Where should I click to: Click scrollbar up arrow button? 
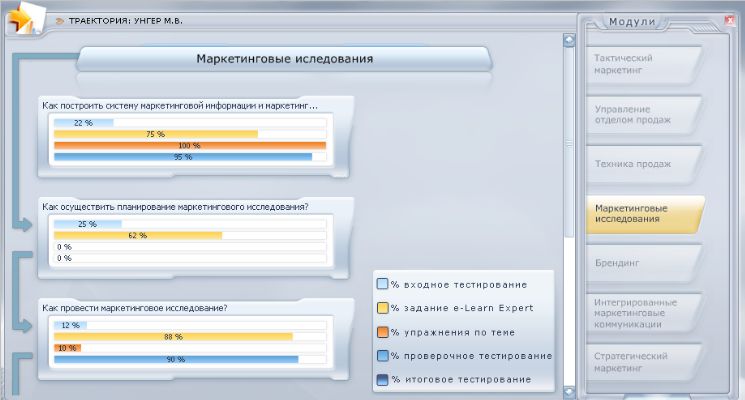(569, 42)
